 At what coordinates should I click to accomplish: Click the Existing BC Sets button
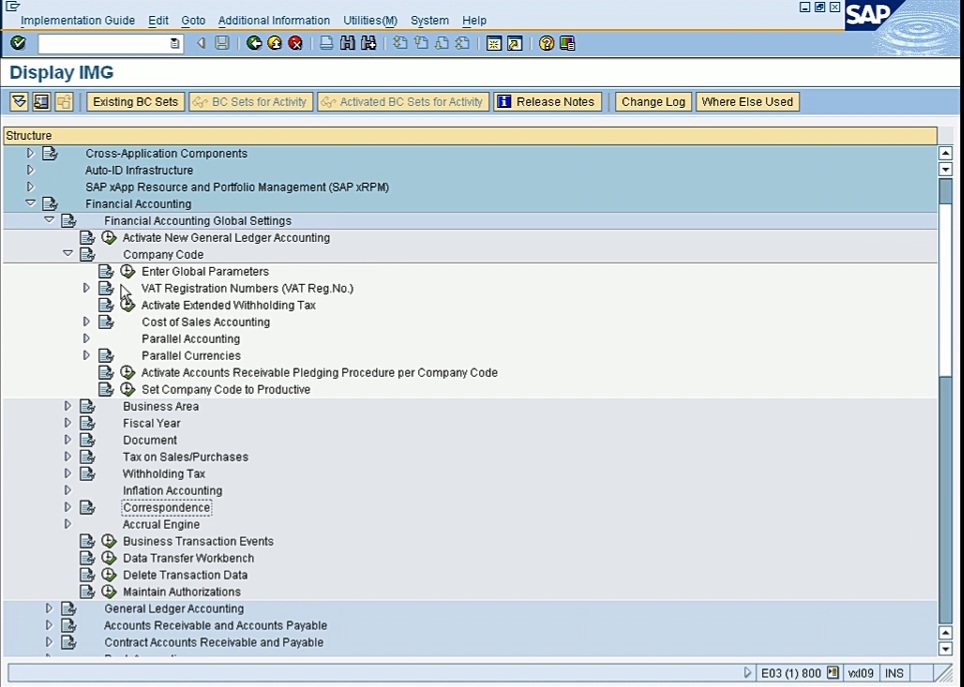point(135,101)
